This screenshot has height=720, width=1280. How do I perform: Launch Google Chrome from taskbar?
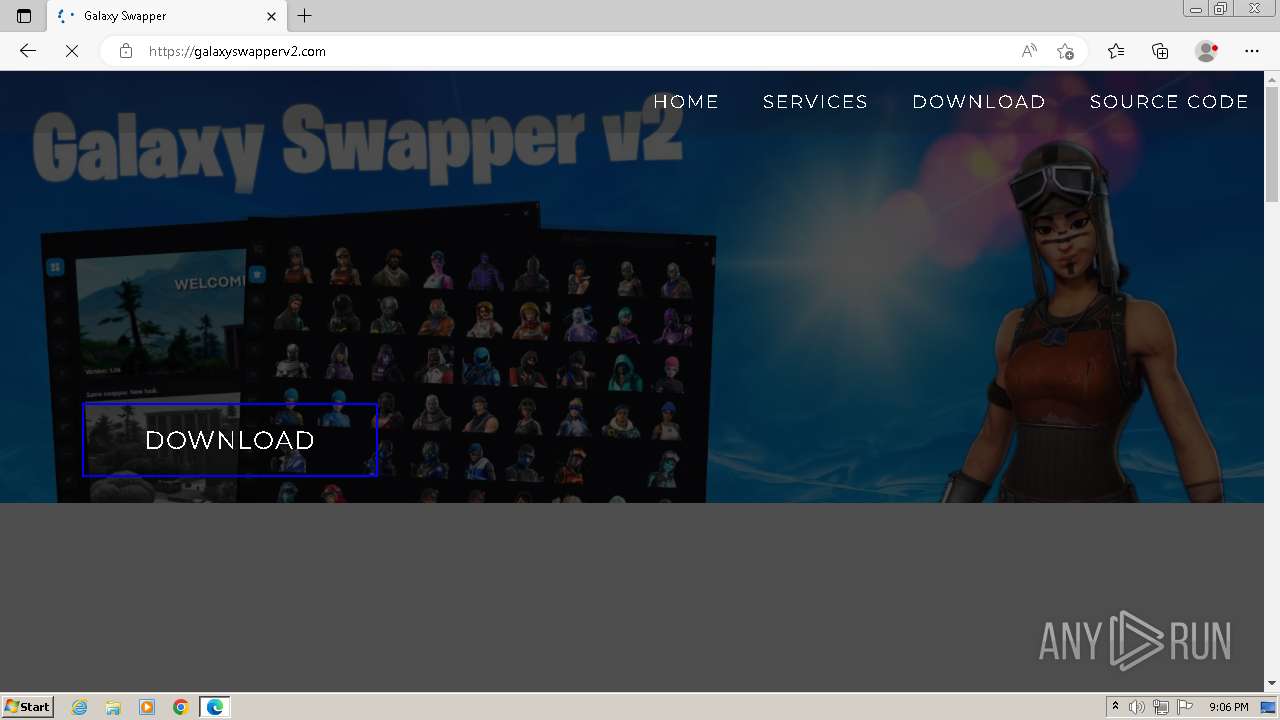(181, 707)
